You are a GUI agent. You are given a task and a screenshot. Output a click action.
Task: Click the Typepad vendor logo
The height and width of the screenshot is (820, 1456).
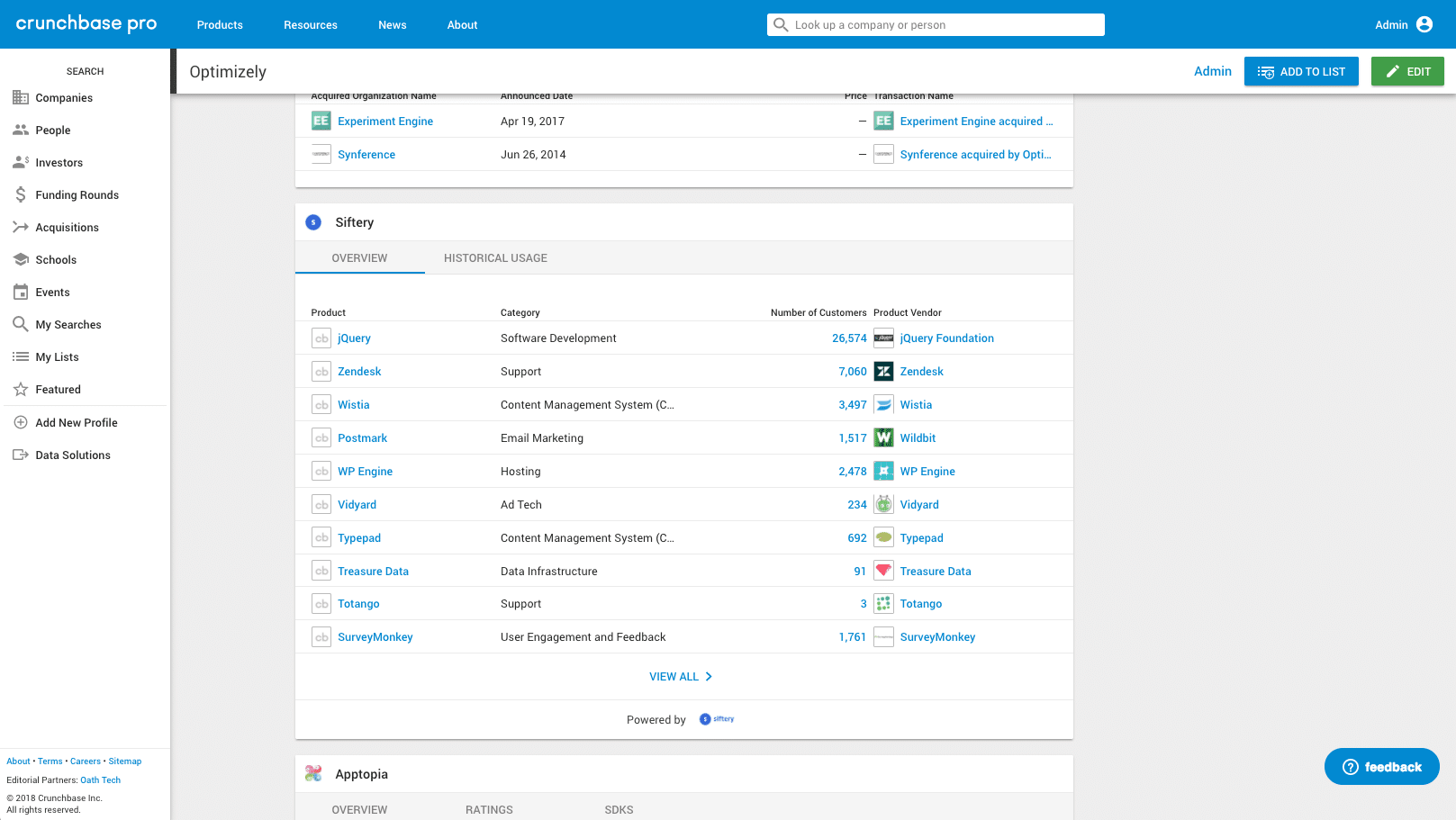[883, 537]
